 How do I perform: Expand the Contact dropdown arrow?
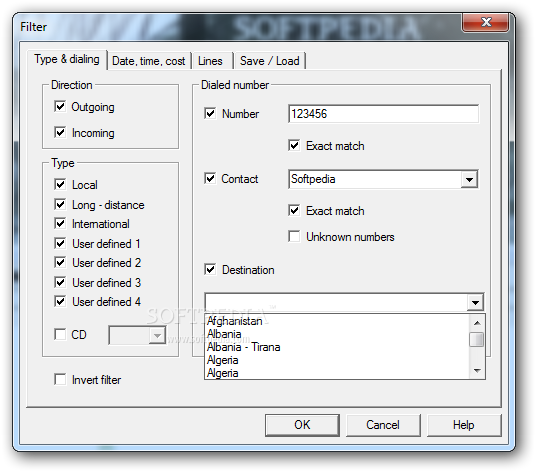coord(469,179)
